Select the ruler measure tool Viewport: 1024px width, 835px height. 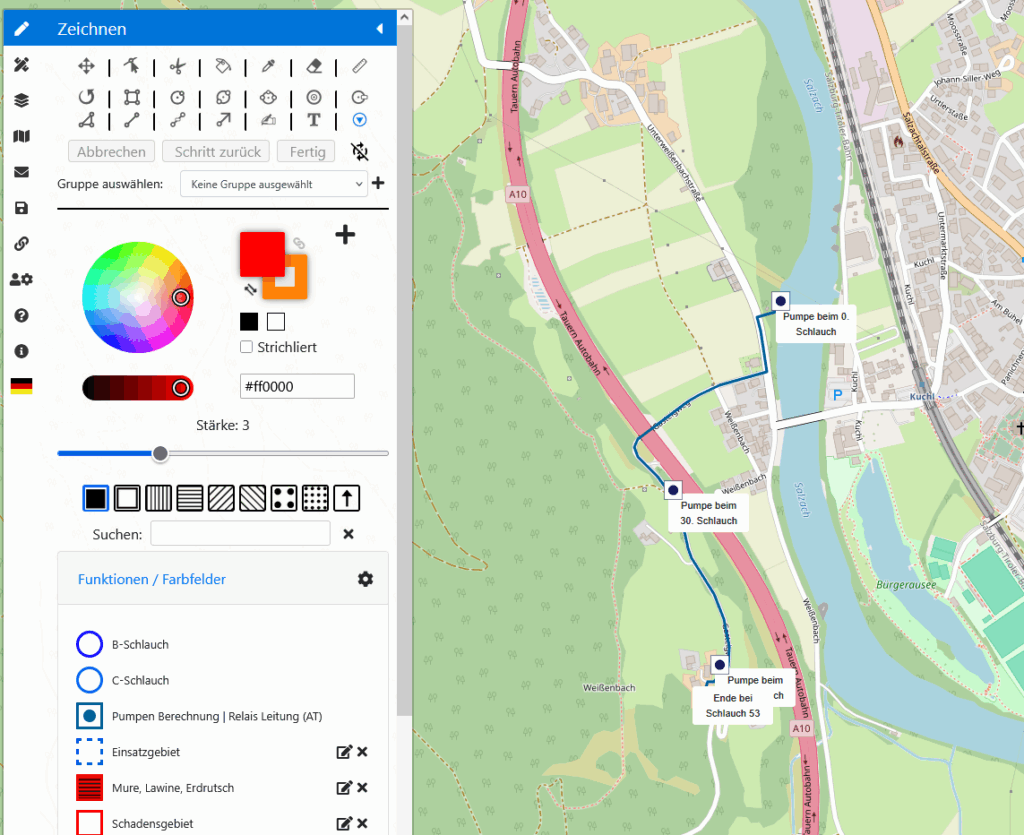[x=360, y=66]
